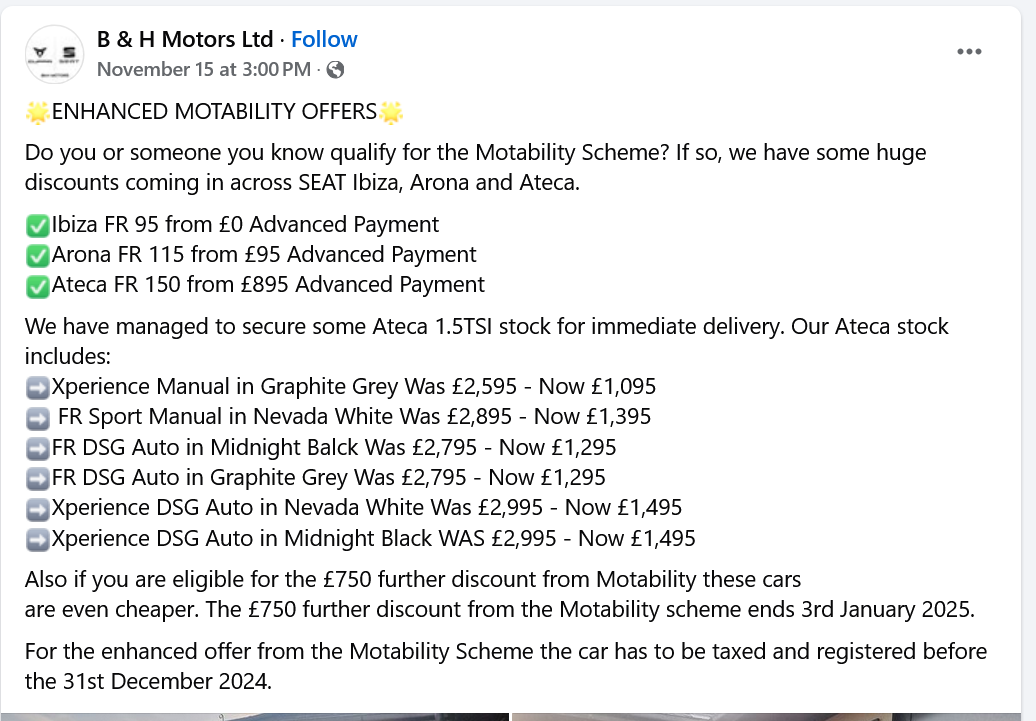The image size is (1036, 721).
Task: Click the green checkmark beside Ibiza FR 95
Action: [x=38, y=225]
